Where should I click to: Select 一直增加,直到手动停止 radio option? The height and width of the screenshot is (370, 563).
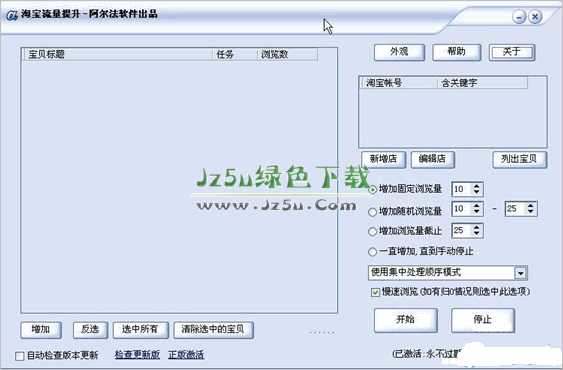372,251
